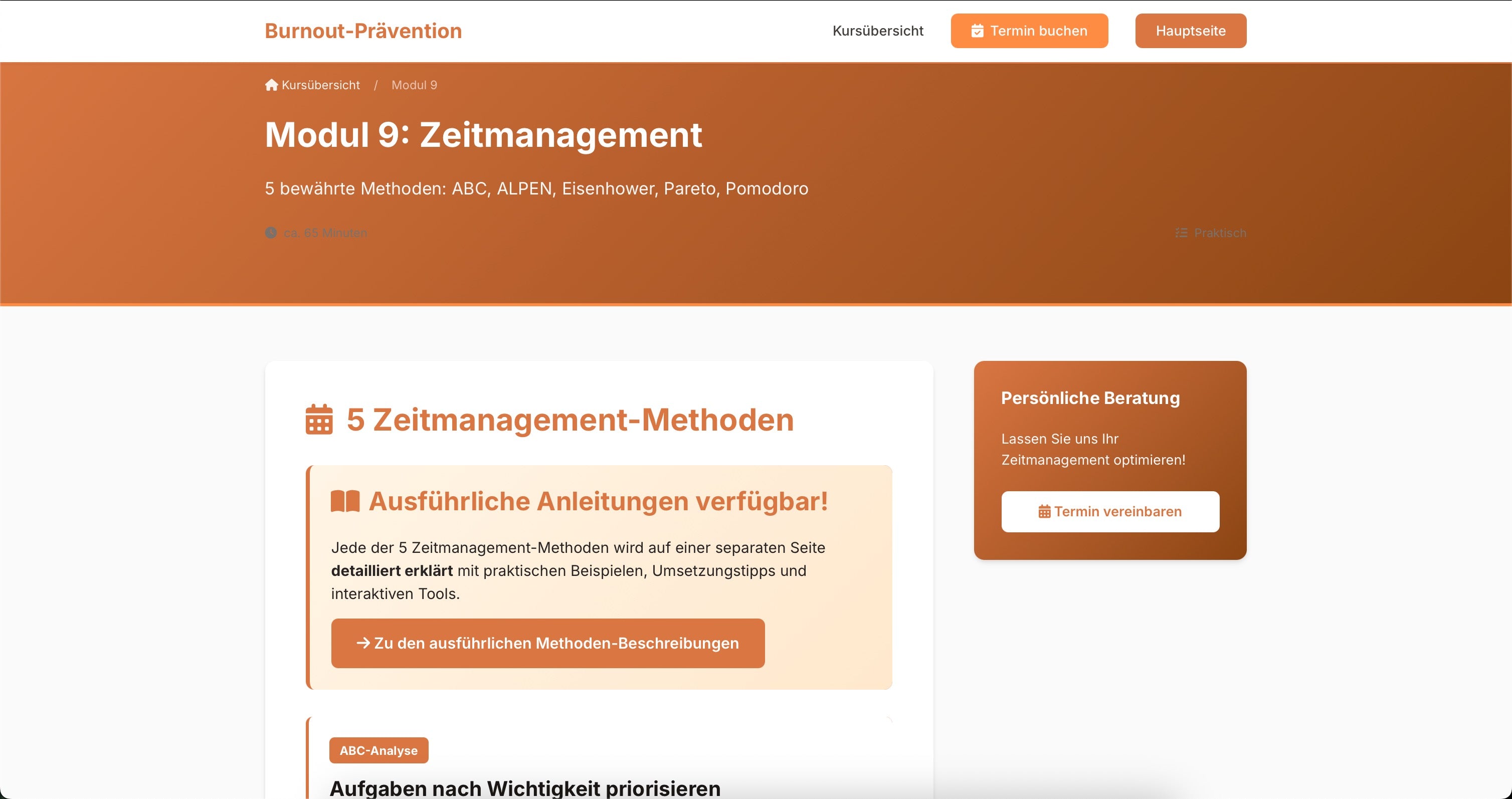Image resolution: width=1512 pixels, height=799 pixels.
Task: Click the Termin buchen button
Action: [x=1029, y=31]
